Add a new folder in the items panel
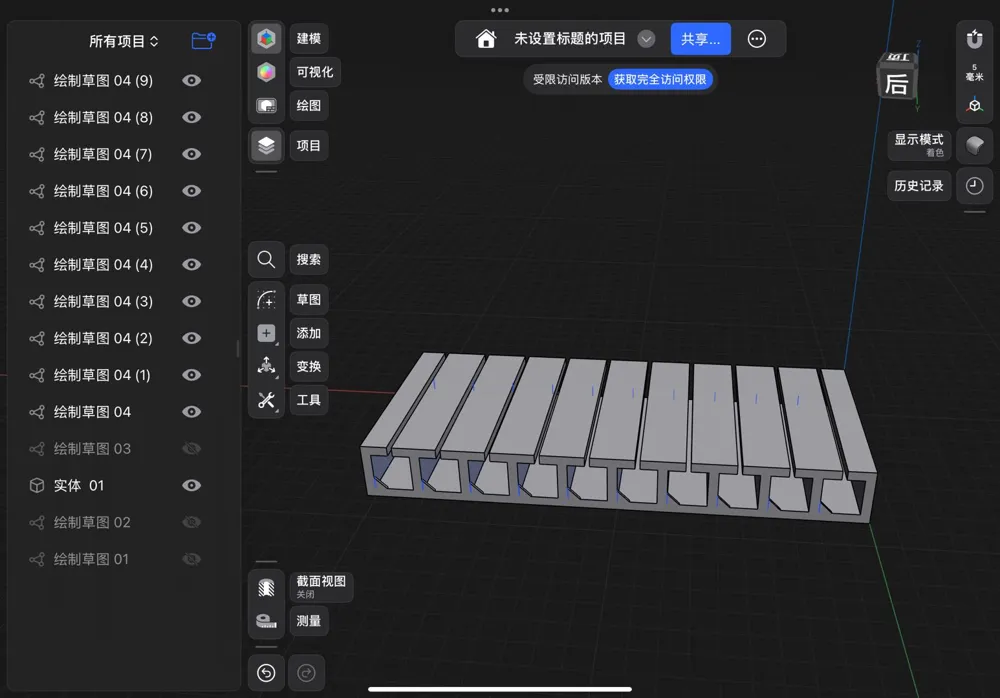 203,41
